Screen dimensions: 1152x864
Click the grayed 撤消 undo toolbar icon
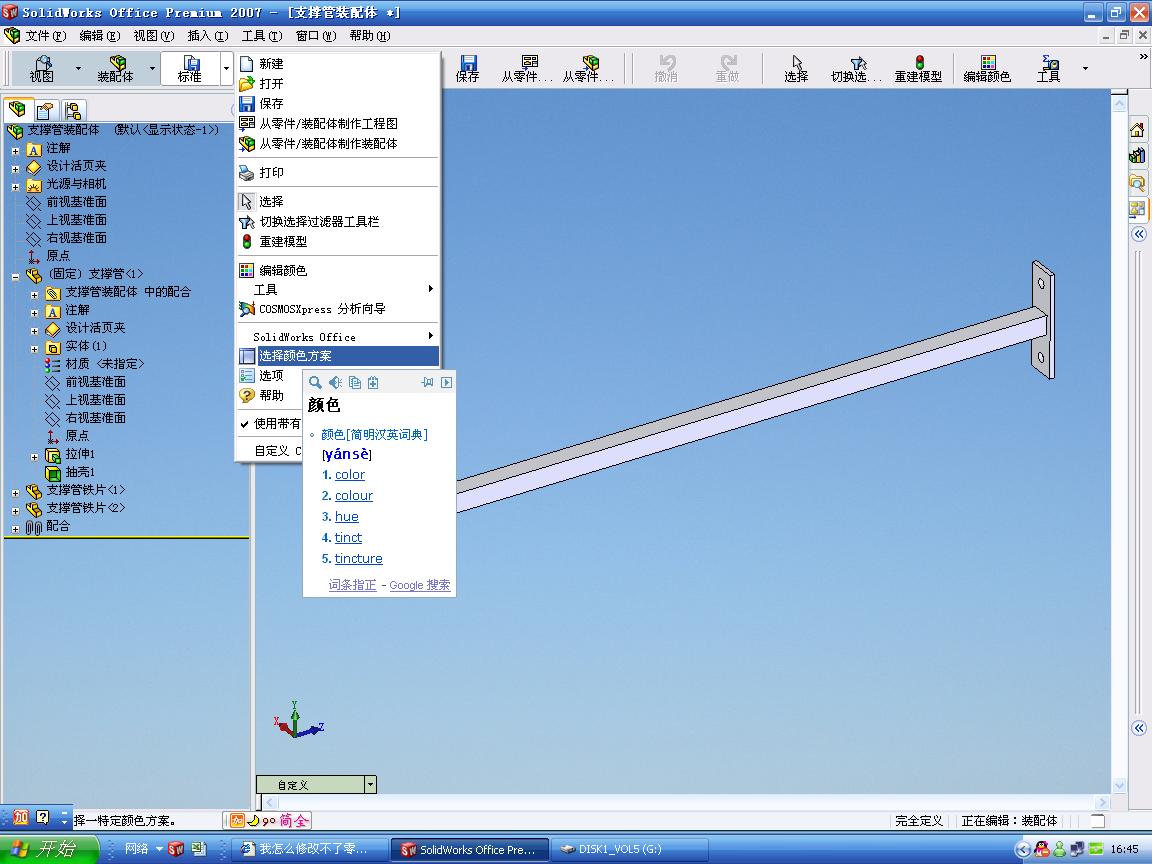click(x=666, y=68)
